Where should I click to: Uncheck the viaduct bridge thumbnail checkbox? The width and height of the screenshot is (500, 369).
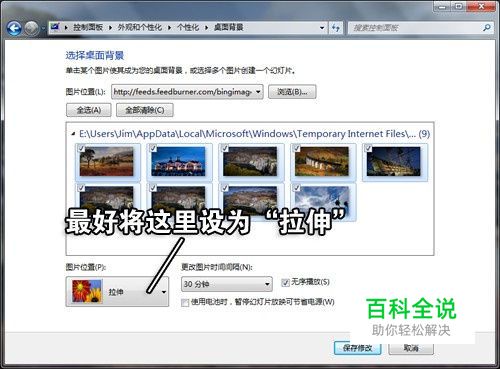click(x=297, y=149)
